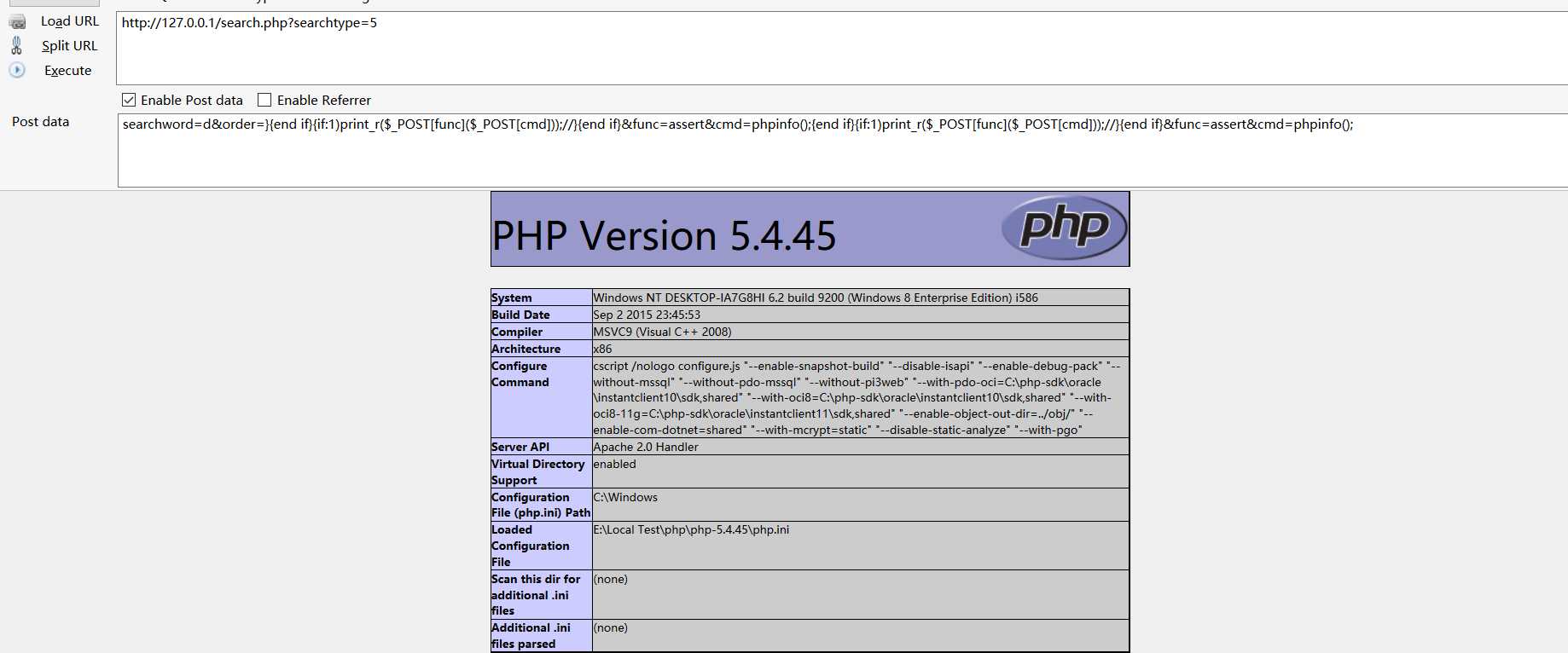The height and width of the screenshot is (653, 1568).
Task: Select the cscript configure command value
Action: (857, 398)
